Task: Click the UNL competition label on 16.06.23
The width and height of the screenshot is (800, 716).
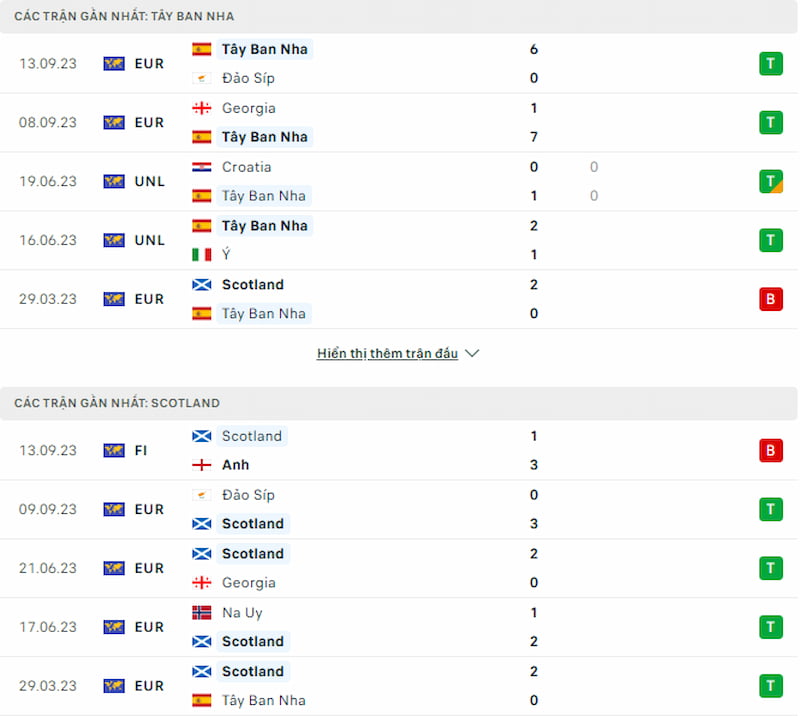Action: coord(149,240)
